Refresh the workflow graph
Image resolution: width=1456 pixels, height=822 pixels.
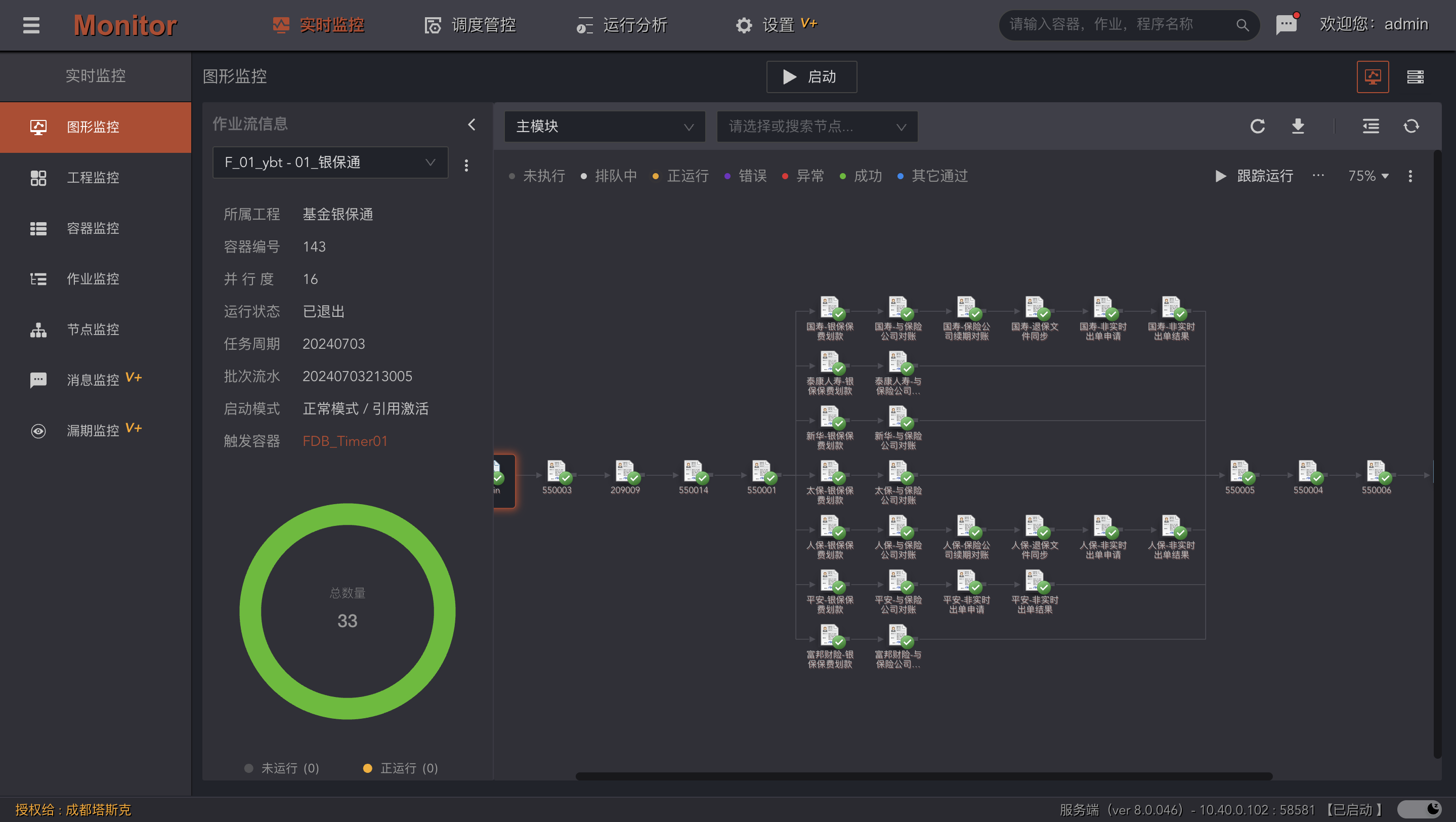tap(1258, 126)
